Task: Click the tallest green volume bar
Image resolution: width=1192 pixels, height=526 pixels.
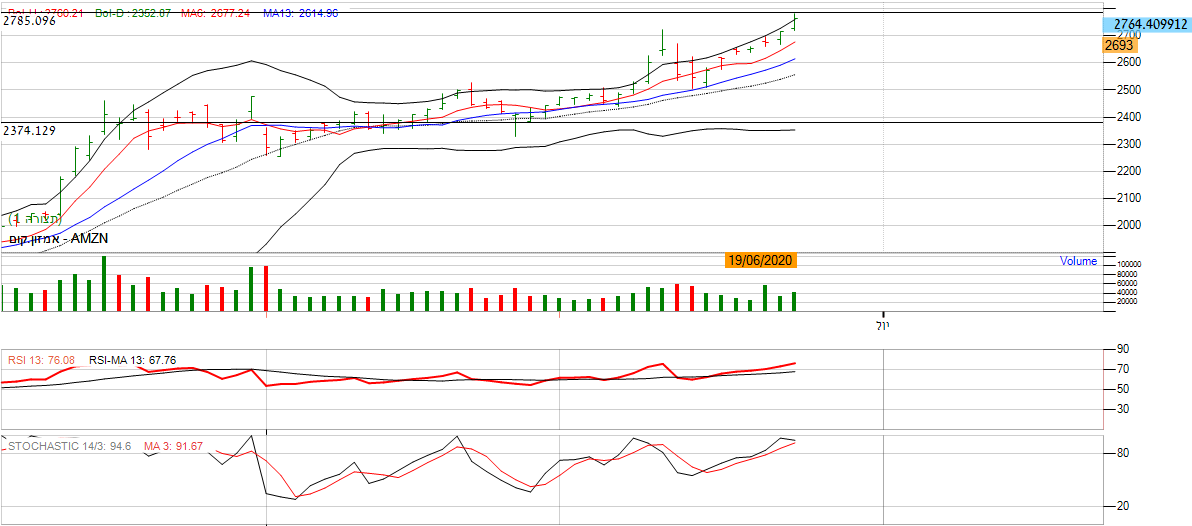Action: tap(103, 283)
